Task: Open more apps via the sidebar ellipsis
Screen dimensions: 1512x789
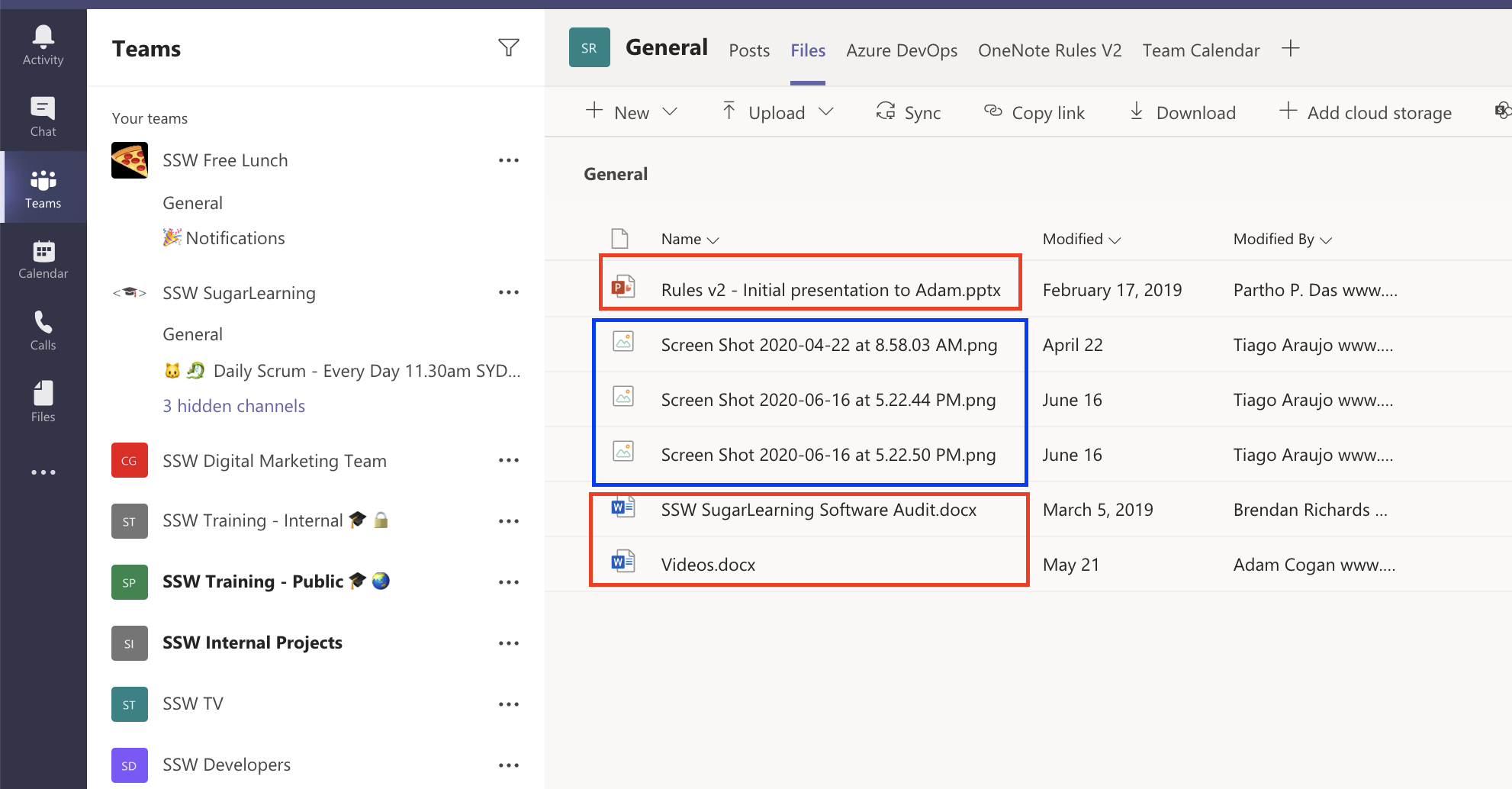Action: [x=43, y=472]
